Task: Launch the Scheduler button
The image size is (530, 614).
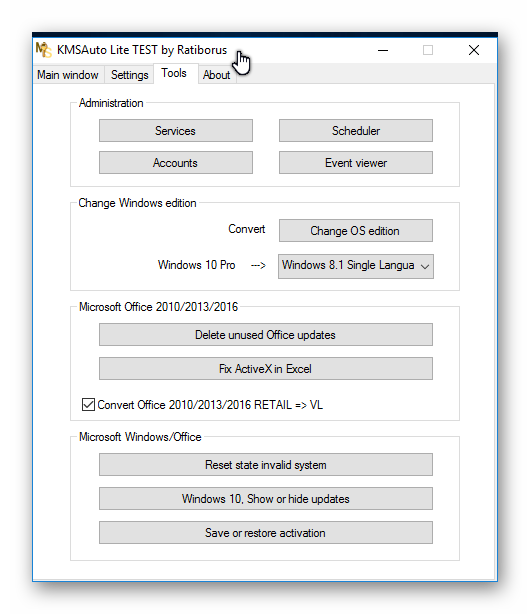Action: pos(356,131)
